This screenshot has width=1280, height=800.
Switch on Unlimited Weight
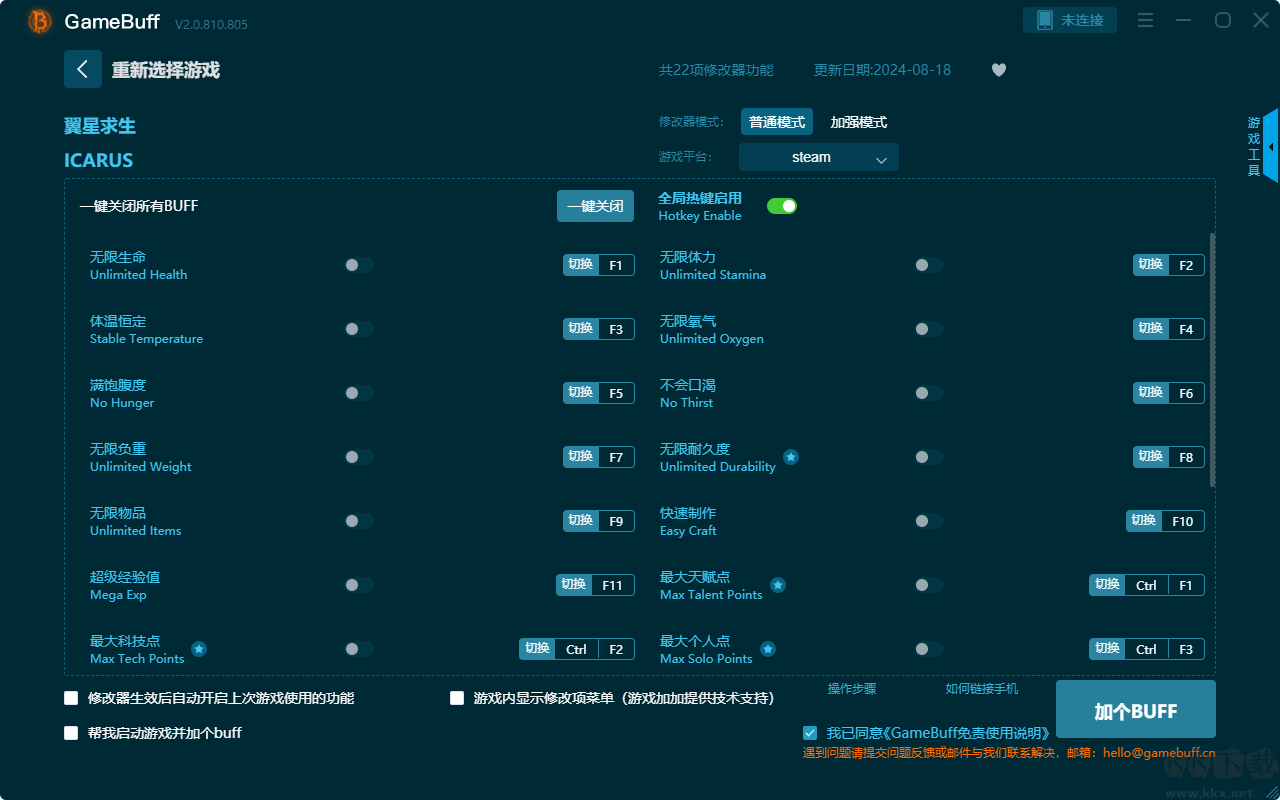click(x=359, y=457)
